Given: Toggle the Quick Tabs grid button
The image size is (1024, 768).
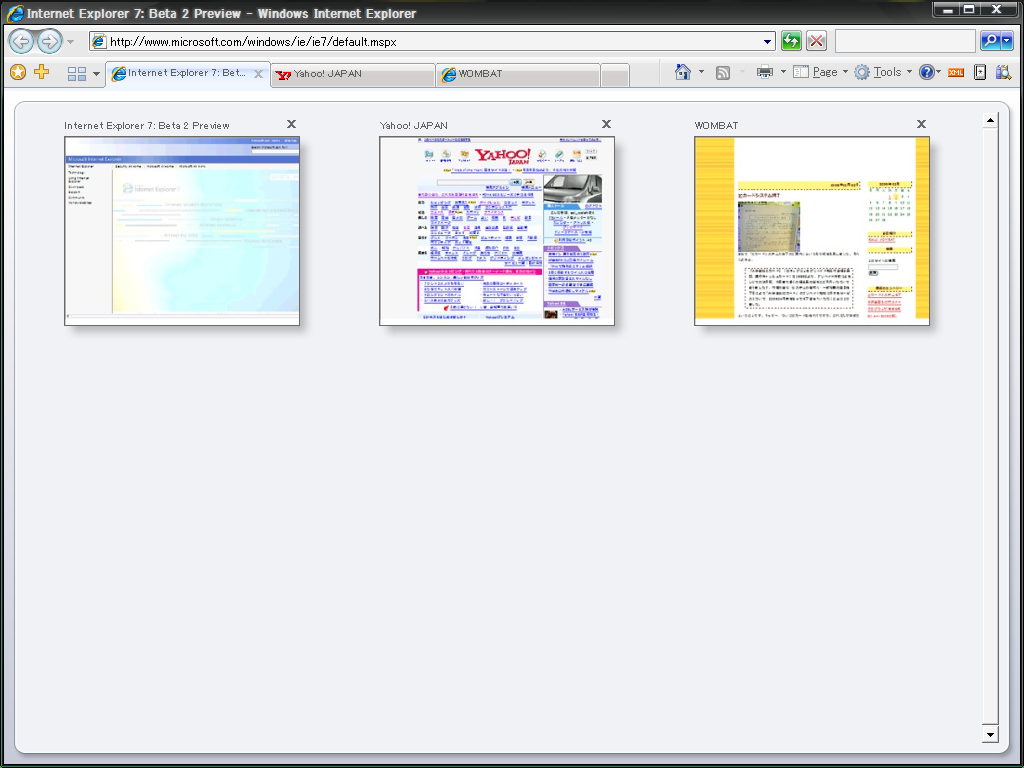Looking at the screenshot, I should point(77,74).
